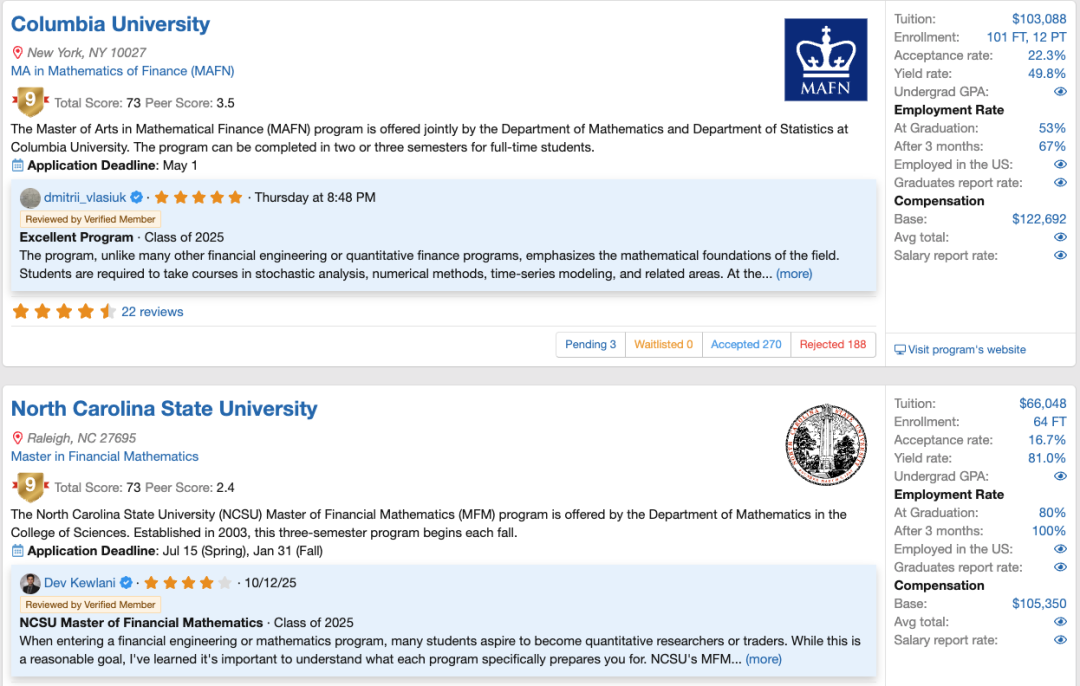
Task: Reveal Columbia's Undergrad GPA via eye icon
Action: (x=1060, y=92)
